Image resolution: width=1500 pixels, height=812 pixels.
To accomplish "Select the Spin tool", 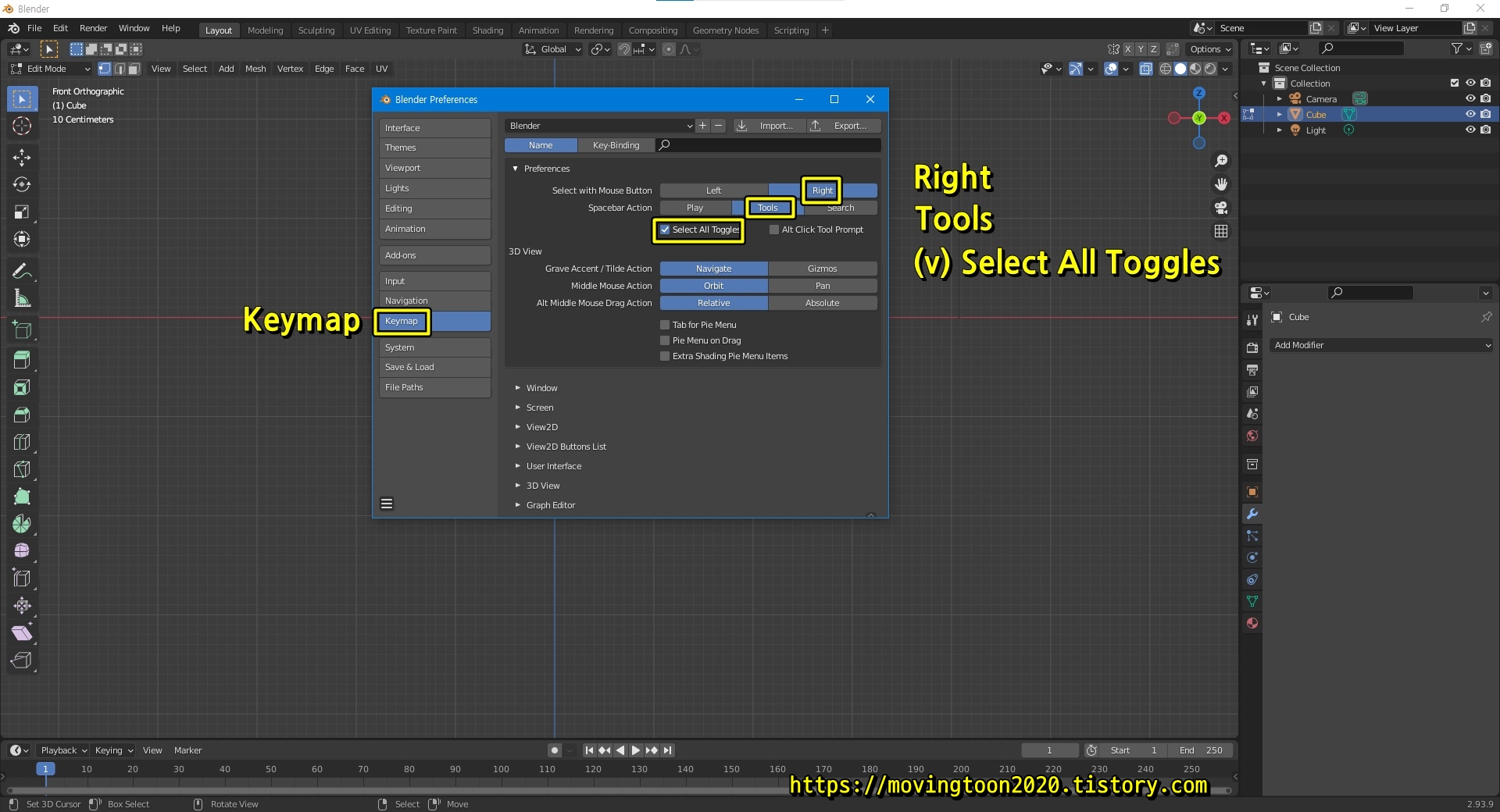I will [22, 525].
